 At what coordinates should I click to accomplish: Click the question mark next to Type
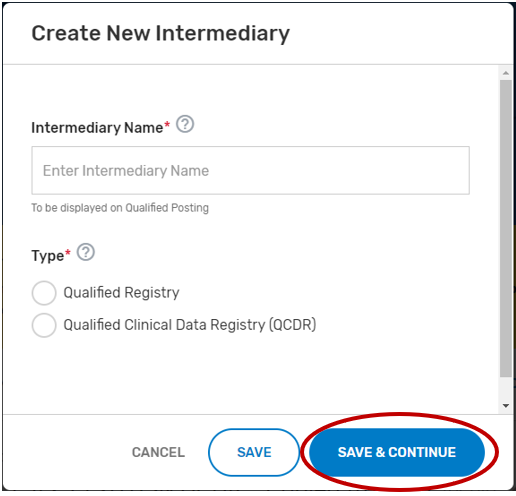86,252
